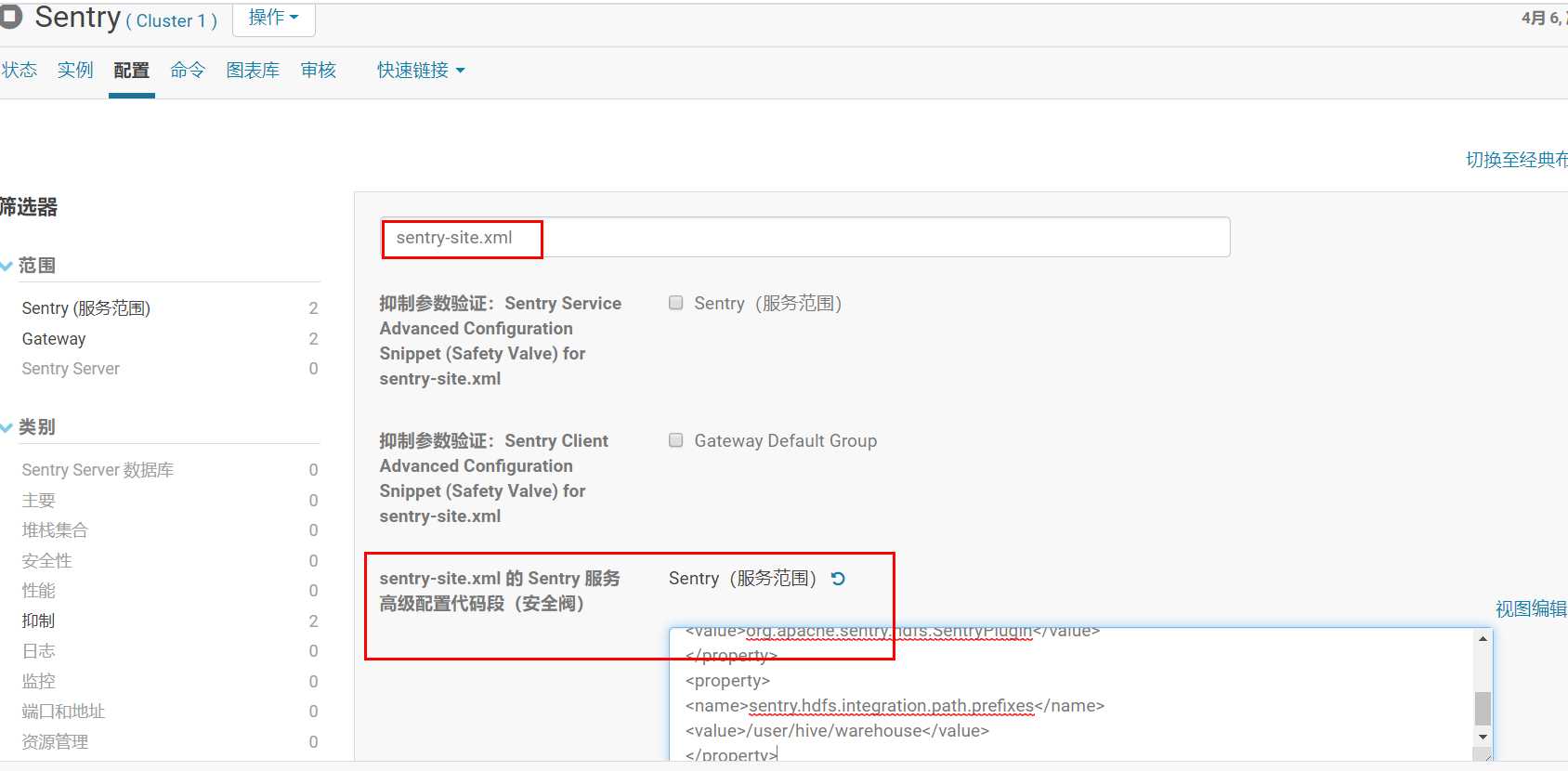Open the 操作 dropdown button
This screenshot has width=1568, height=771.
point(273,19)
